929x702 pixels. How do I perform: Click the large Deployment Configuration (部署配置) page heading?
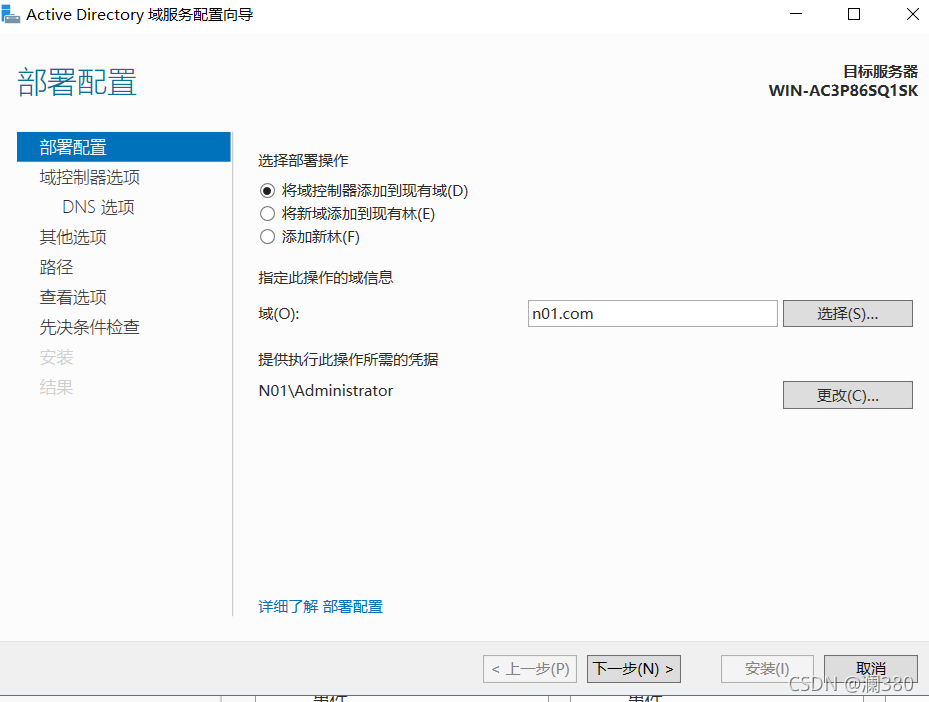tap(77, 82)
